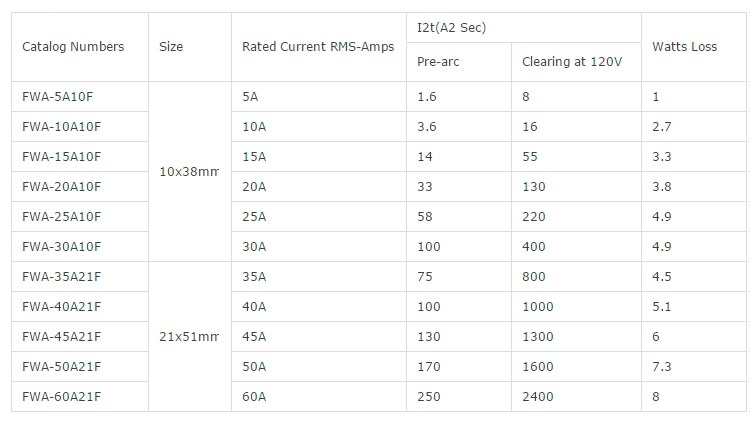Click the Pre-arc subheader

[435, 63]
